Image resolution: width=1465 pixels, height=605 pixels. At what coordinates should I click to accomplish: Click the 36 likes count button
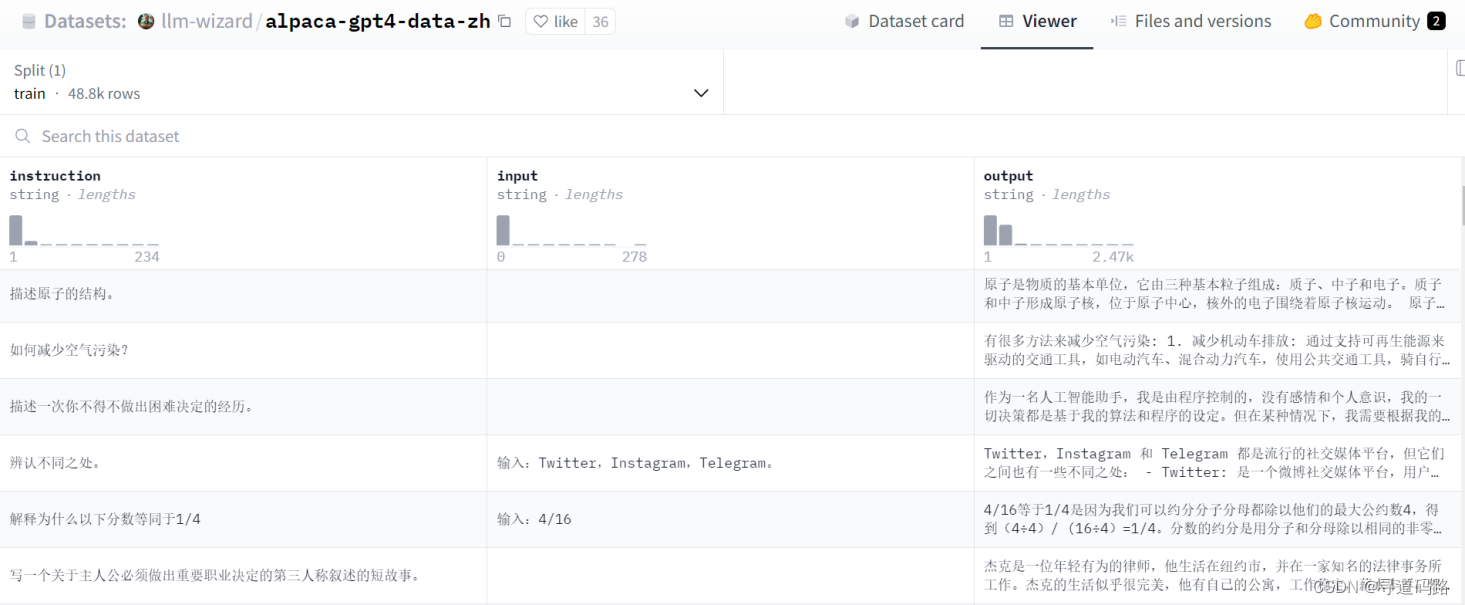(600, 21)
